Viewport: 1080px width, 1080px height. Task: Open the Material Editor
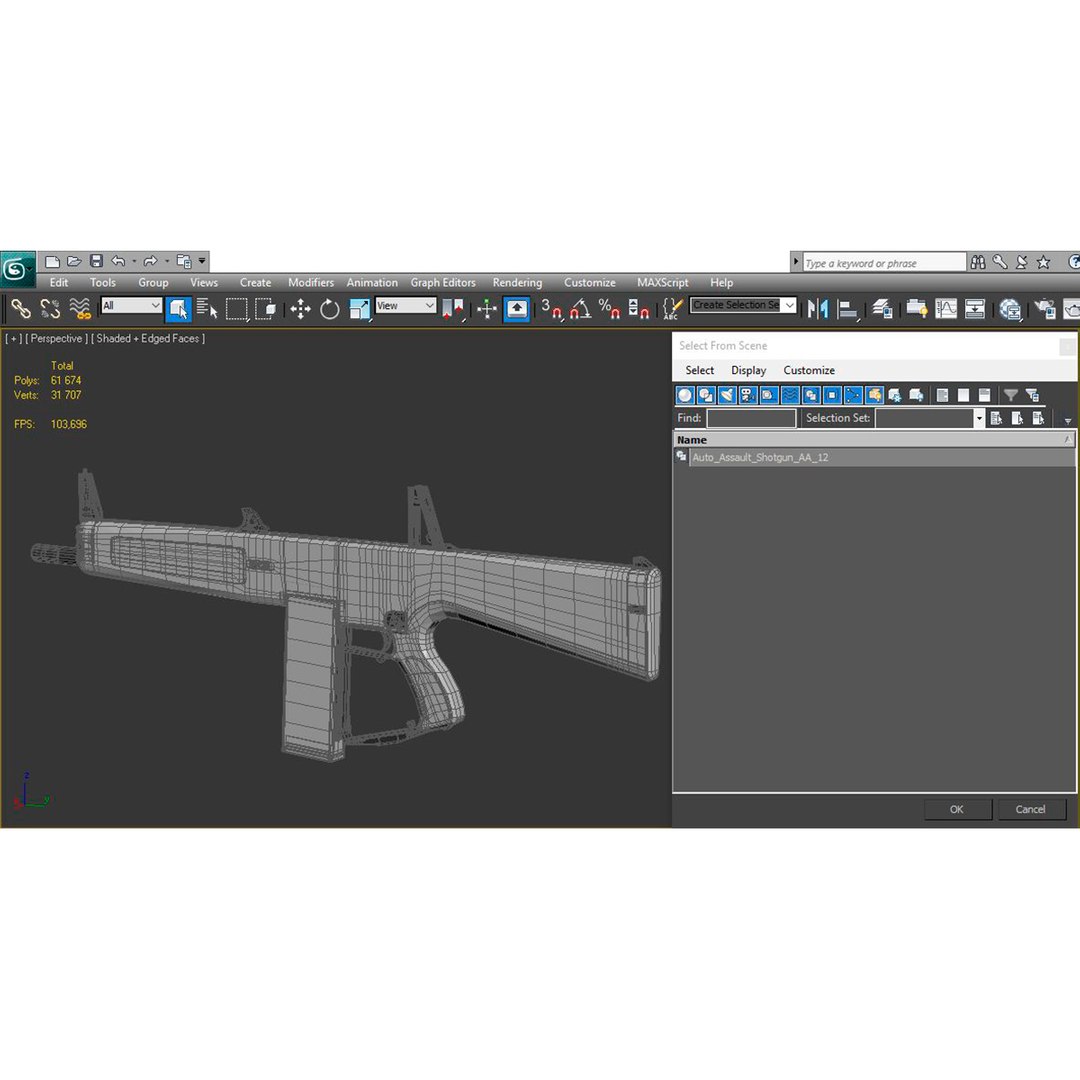point(1010,309)
